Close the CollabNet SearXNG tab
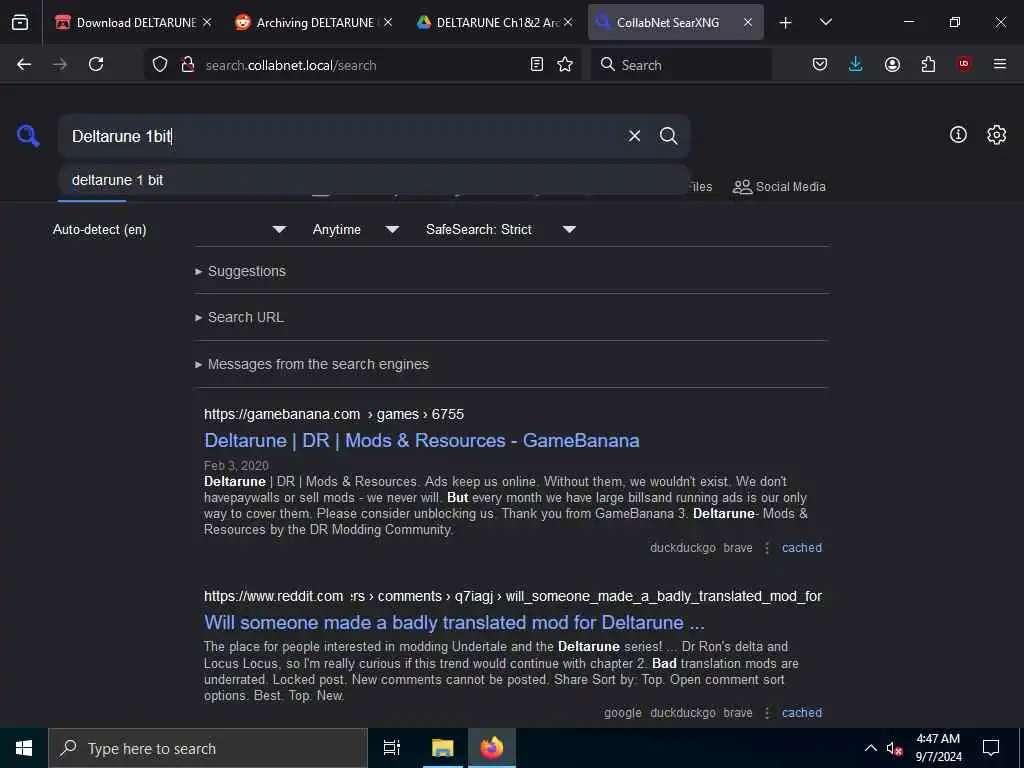 coord(748,22)
